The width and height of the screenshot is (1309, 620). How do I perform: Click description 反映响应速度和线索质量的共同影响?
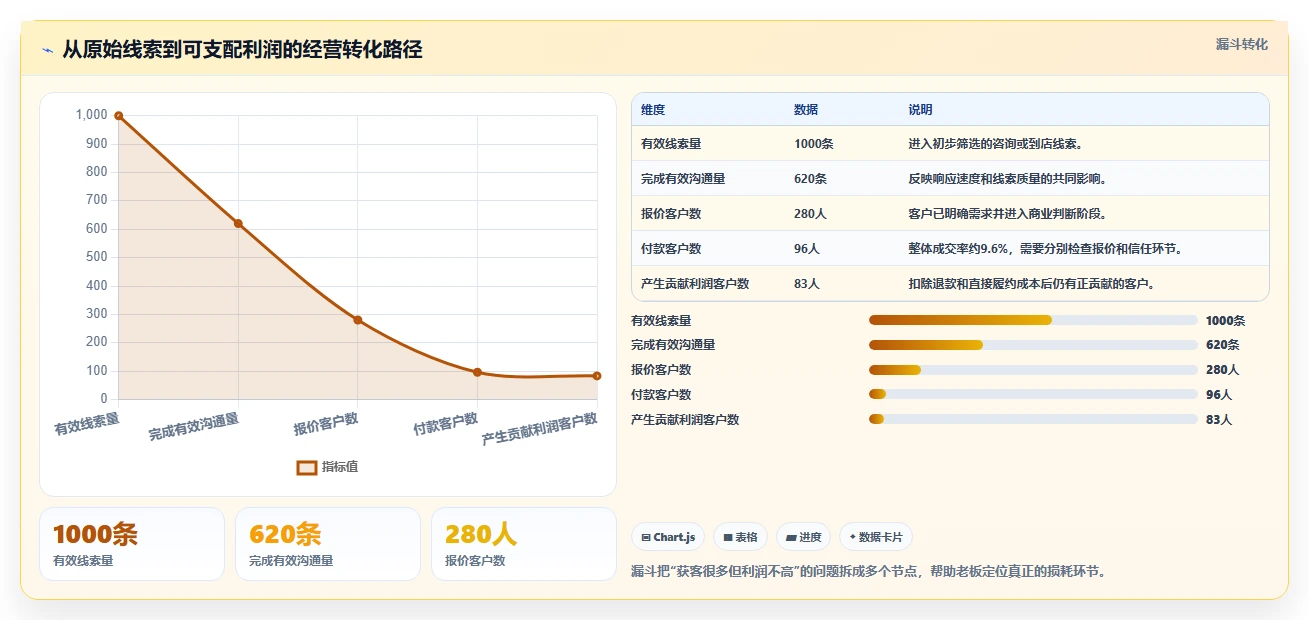[1007, 179]
